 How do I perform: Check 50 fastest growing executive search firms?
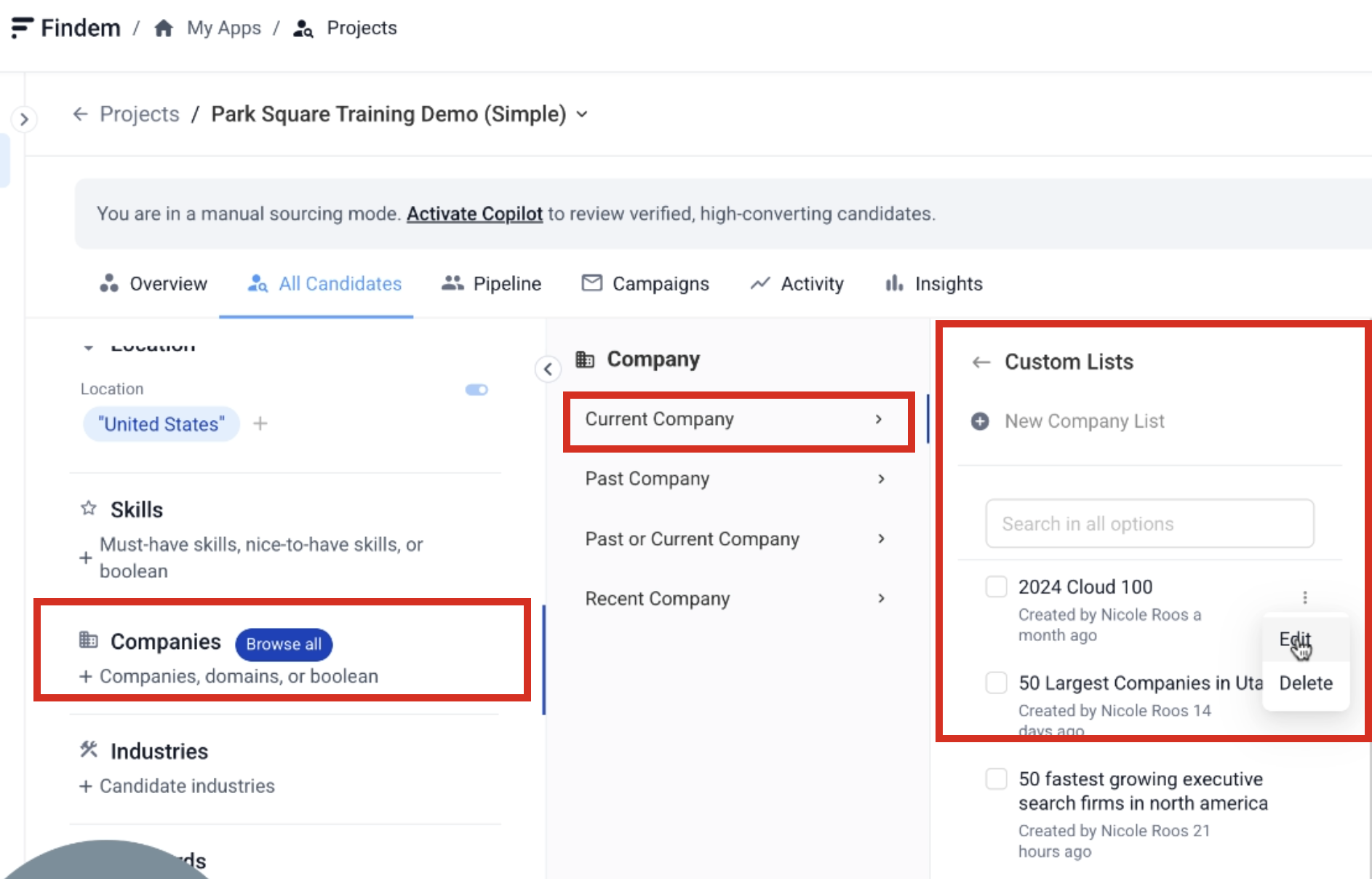click(x=996, y=779)
